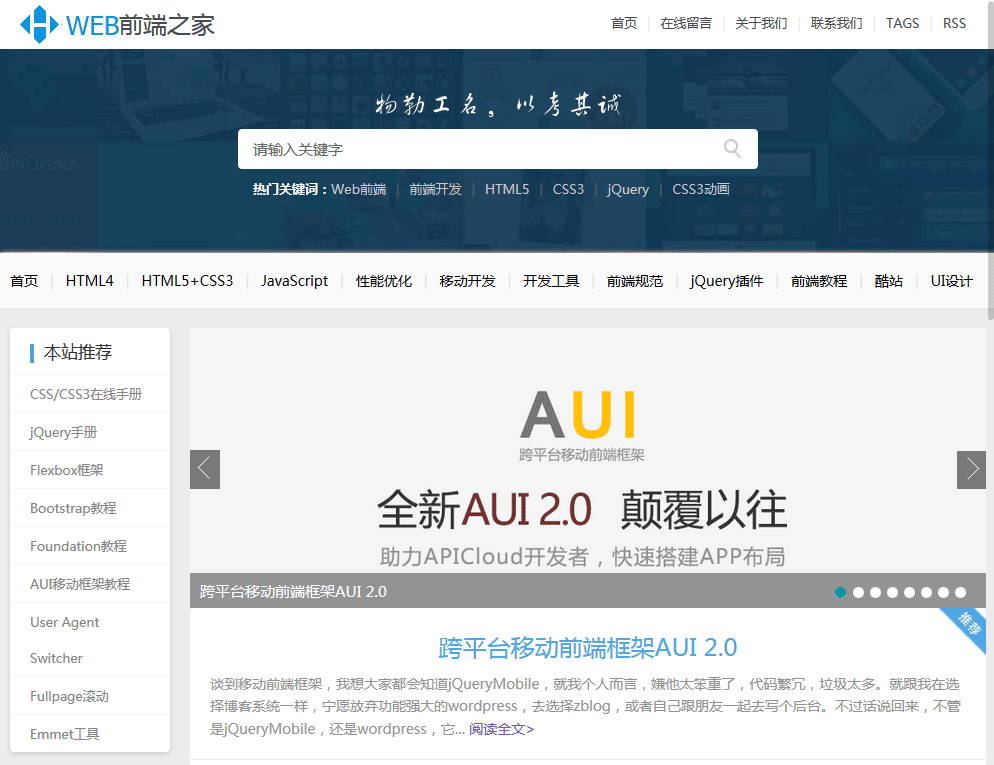The height and width of the screenshot is (765, 994).
Task: Click 本站推荐 sidebar heading
Action: click(x=77, y=352)
